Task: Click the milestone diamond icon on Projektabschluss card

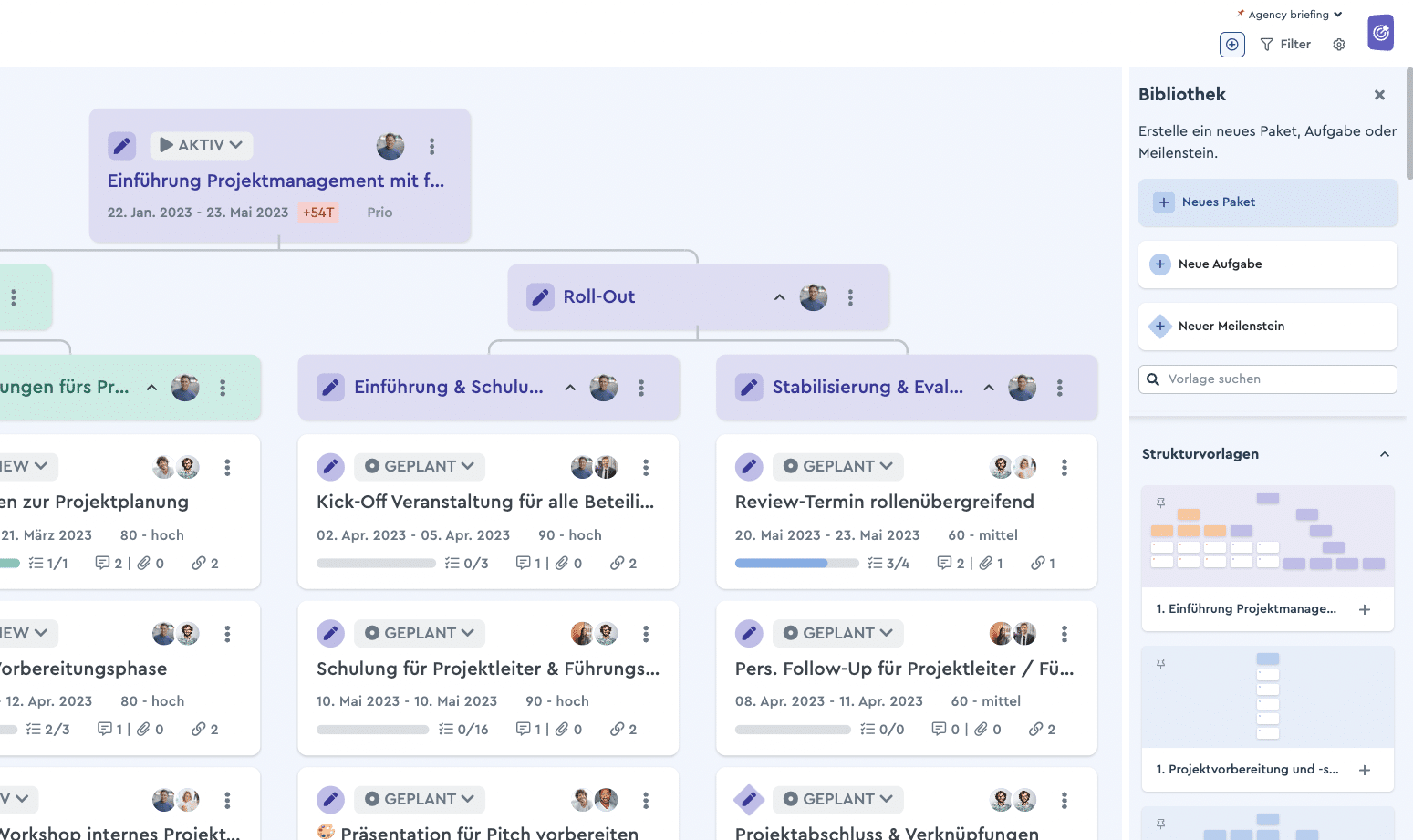Action: point(749,799)
